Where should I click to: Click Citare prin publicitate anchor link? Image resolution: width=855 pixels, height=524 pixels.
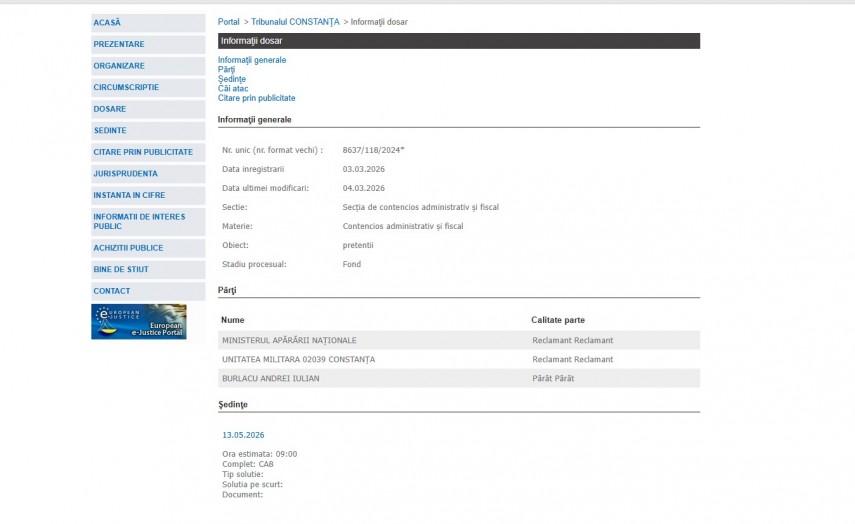coord(257,98)
